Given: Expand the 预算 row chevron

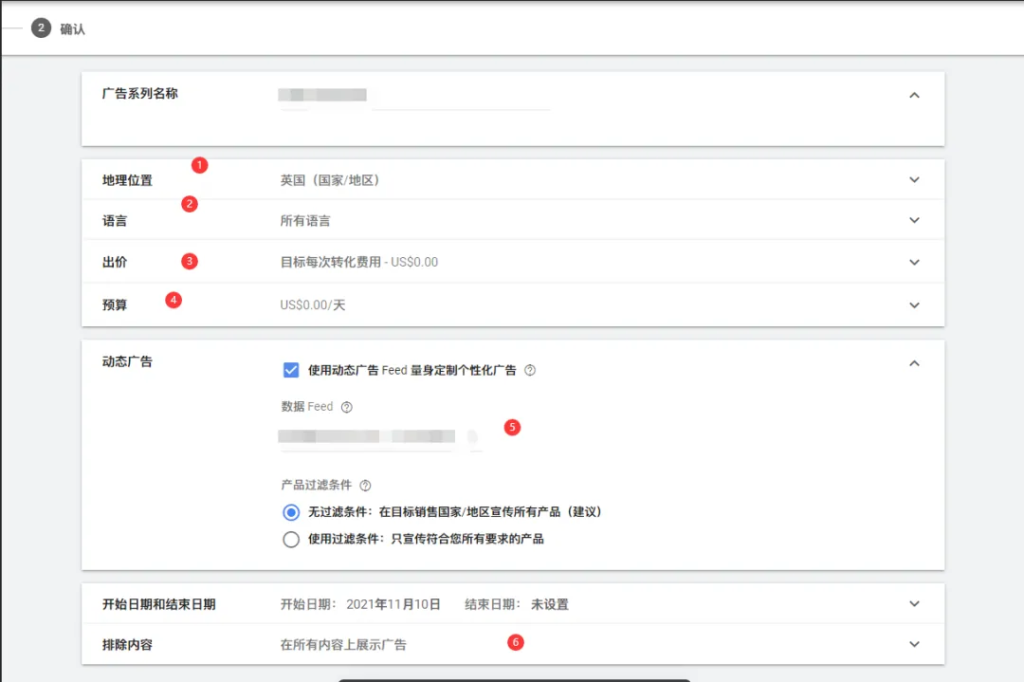Looking at the screenshot, I should pos(914,305).
